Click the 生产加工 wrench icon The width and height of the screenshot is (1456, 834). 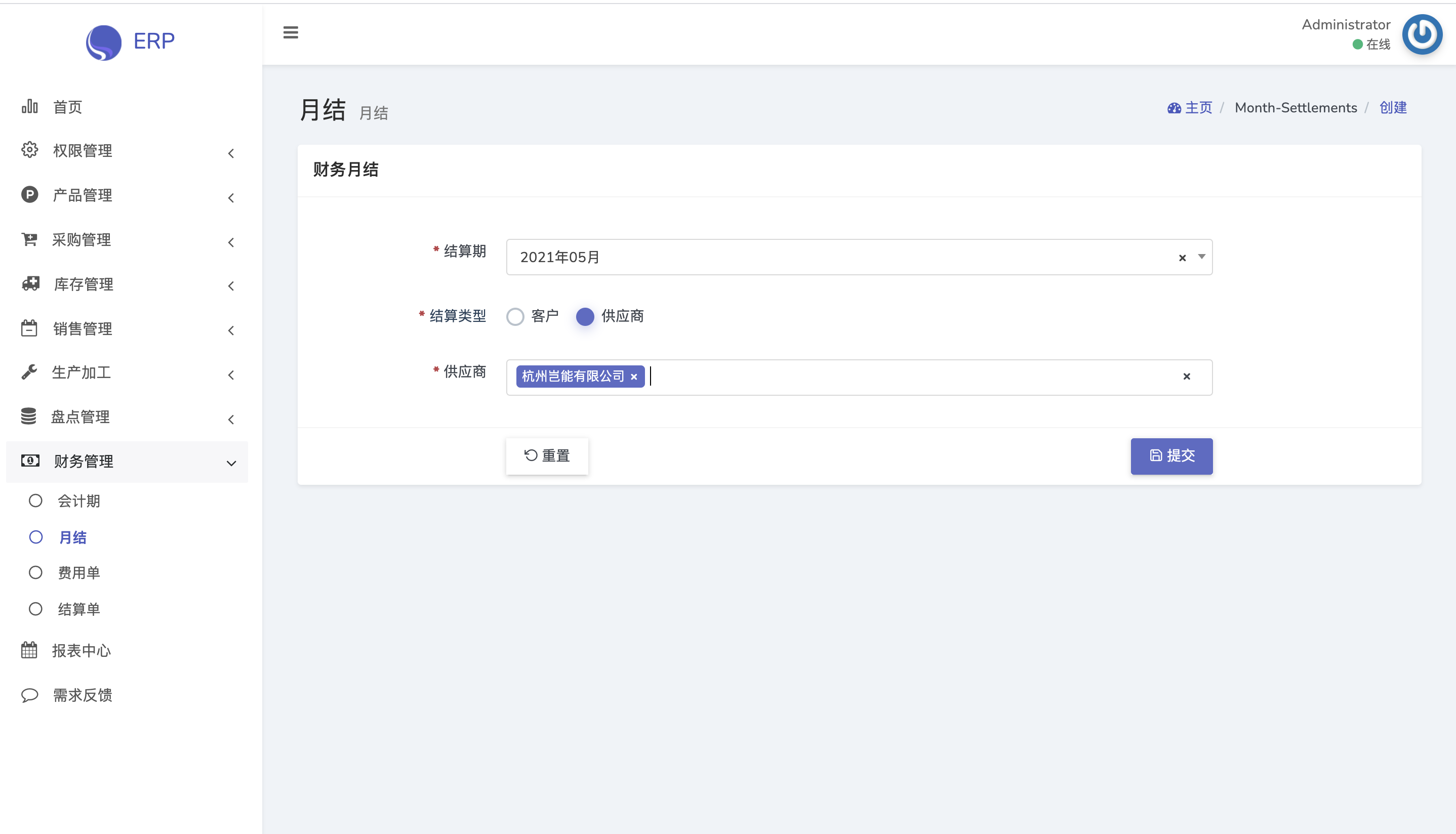tap(30, 372)
